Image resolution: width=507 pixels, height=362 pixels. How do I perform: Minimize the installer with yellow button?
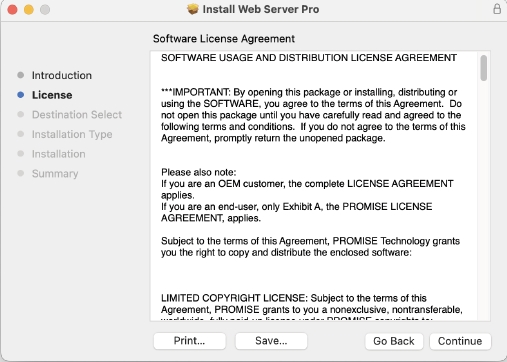[29, 10]
